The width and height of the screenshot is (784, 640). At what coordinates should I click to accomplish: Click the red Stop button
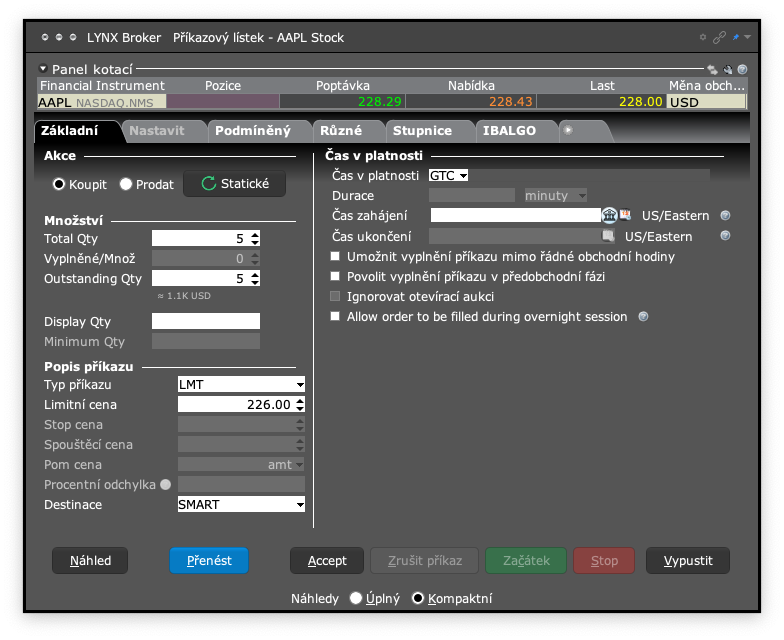604,560
